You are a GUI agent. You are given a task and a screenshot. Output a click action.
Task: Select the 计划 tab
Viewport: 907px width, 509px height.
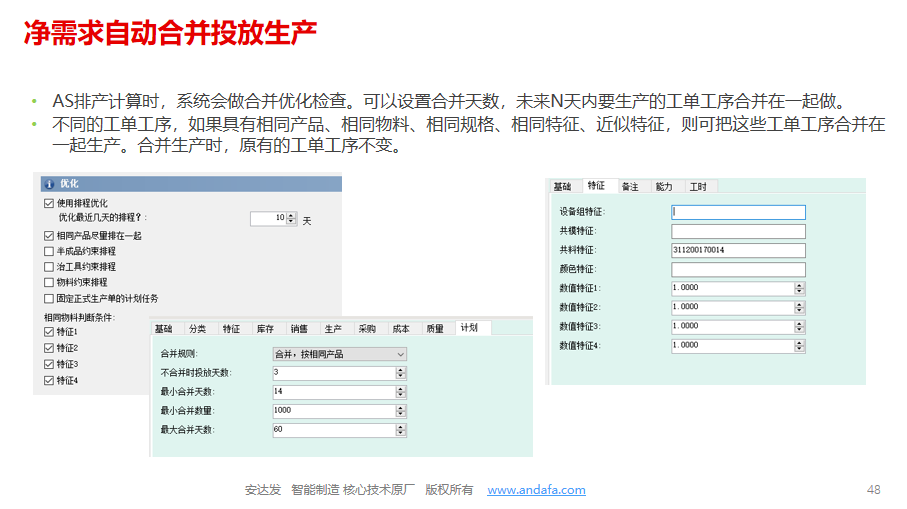pos(468,328)
